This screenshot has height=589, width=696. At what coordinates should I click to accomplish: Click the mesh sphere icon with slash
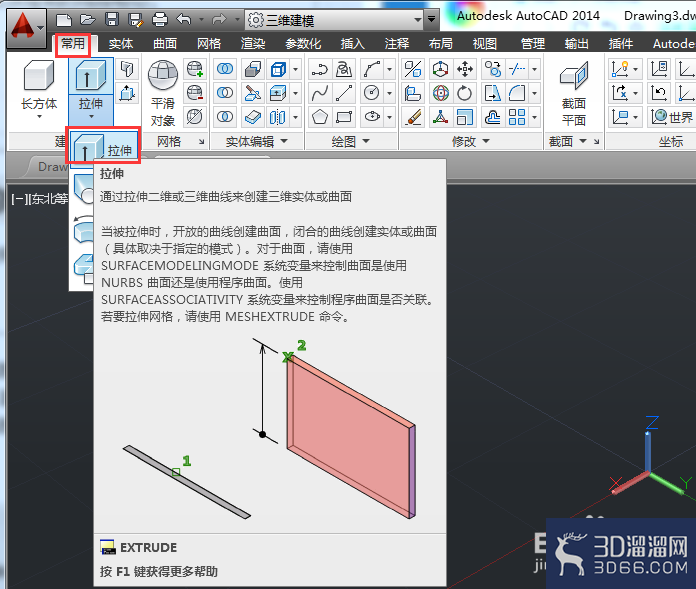195,117
